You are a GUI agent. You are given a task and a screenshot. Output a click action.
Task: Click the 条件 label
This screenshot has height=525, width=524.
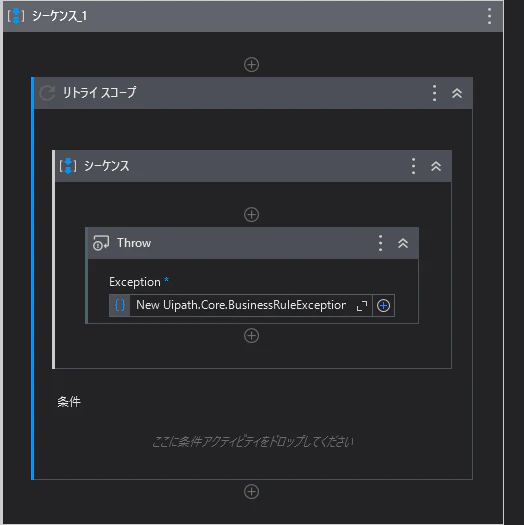tap(69, 402)
